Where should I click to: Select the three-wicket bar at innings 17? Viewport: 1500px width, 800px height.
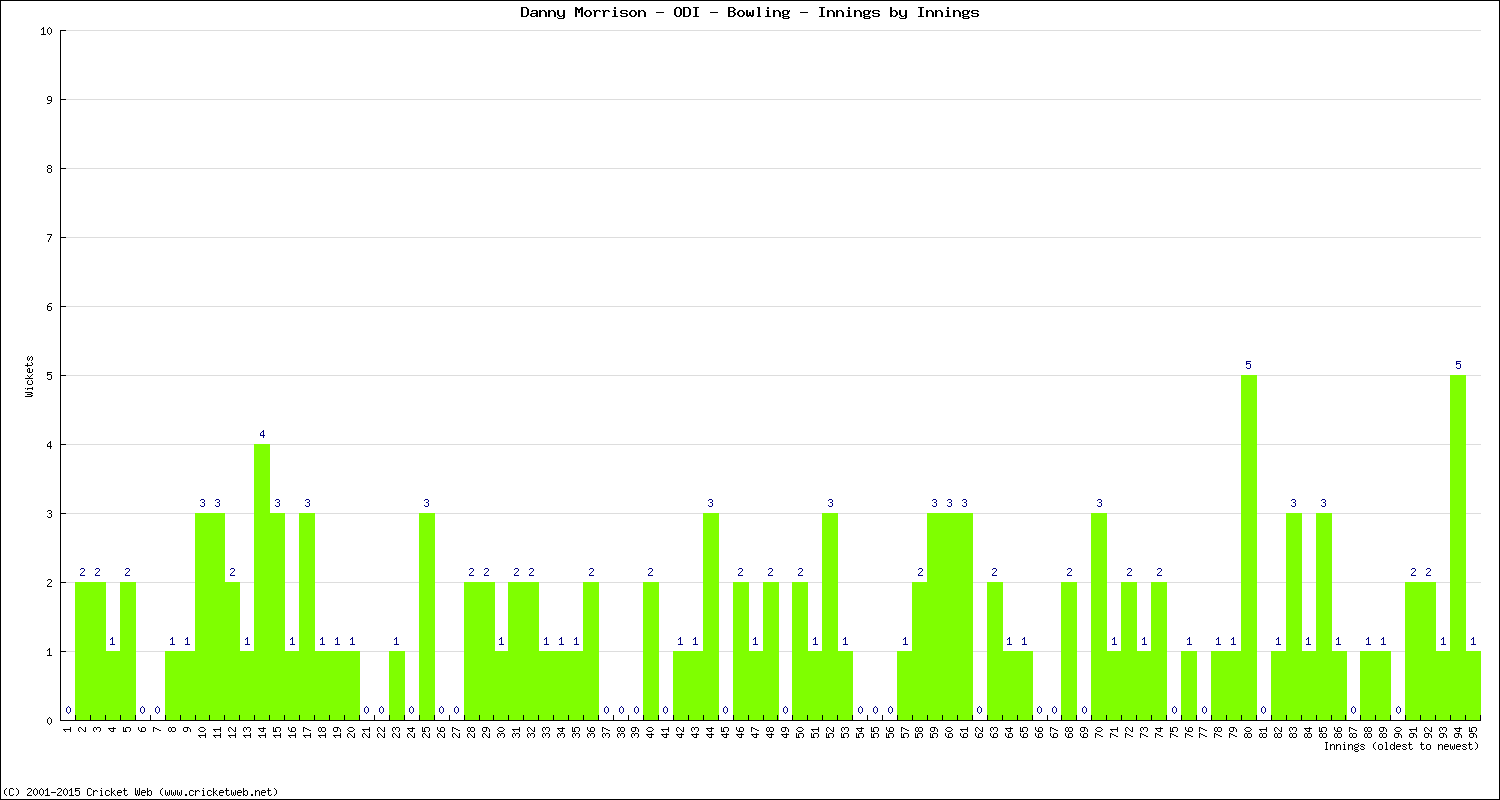tap(307, 617)
